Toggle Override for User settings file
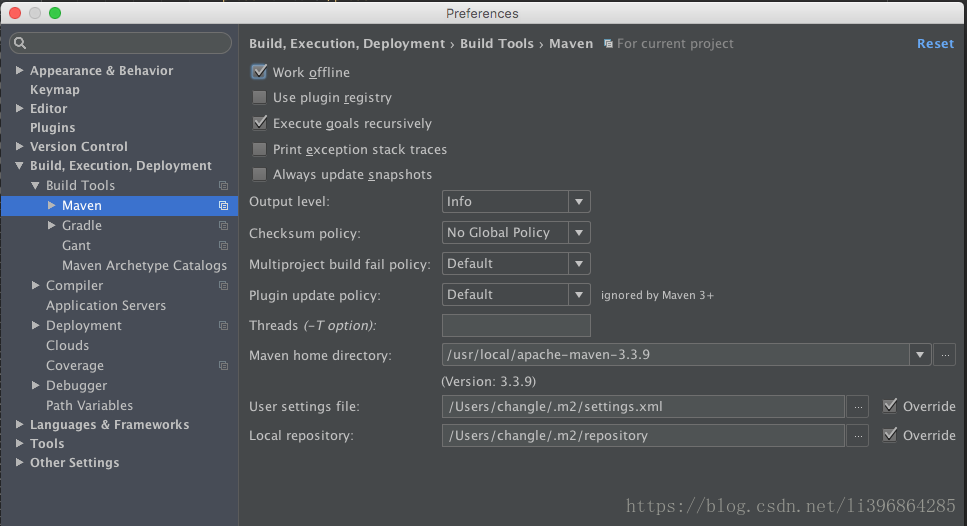This screenshot has height=526, width=967. coord(889,406)
